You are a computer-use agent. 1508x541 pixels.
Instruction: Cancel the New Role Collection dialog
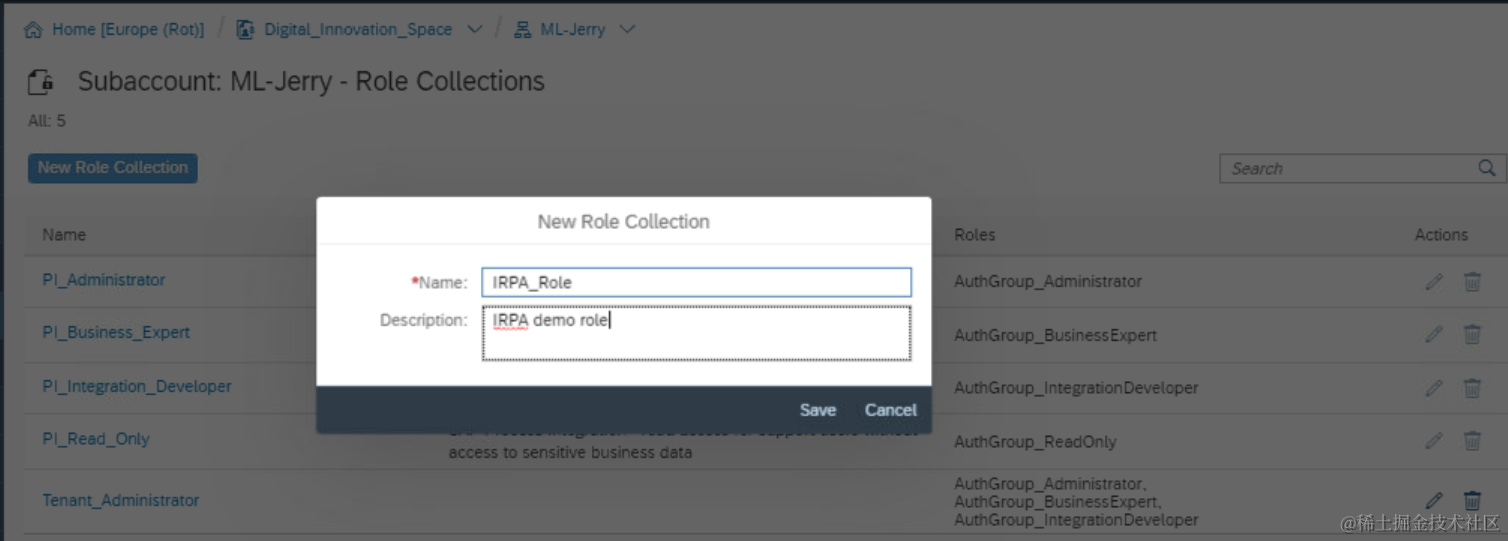point(890,410)
